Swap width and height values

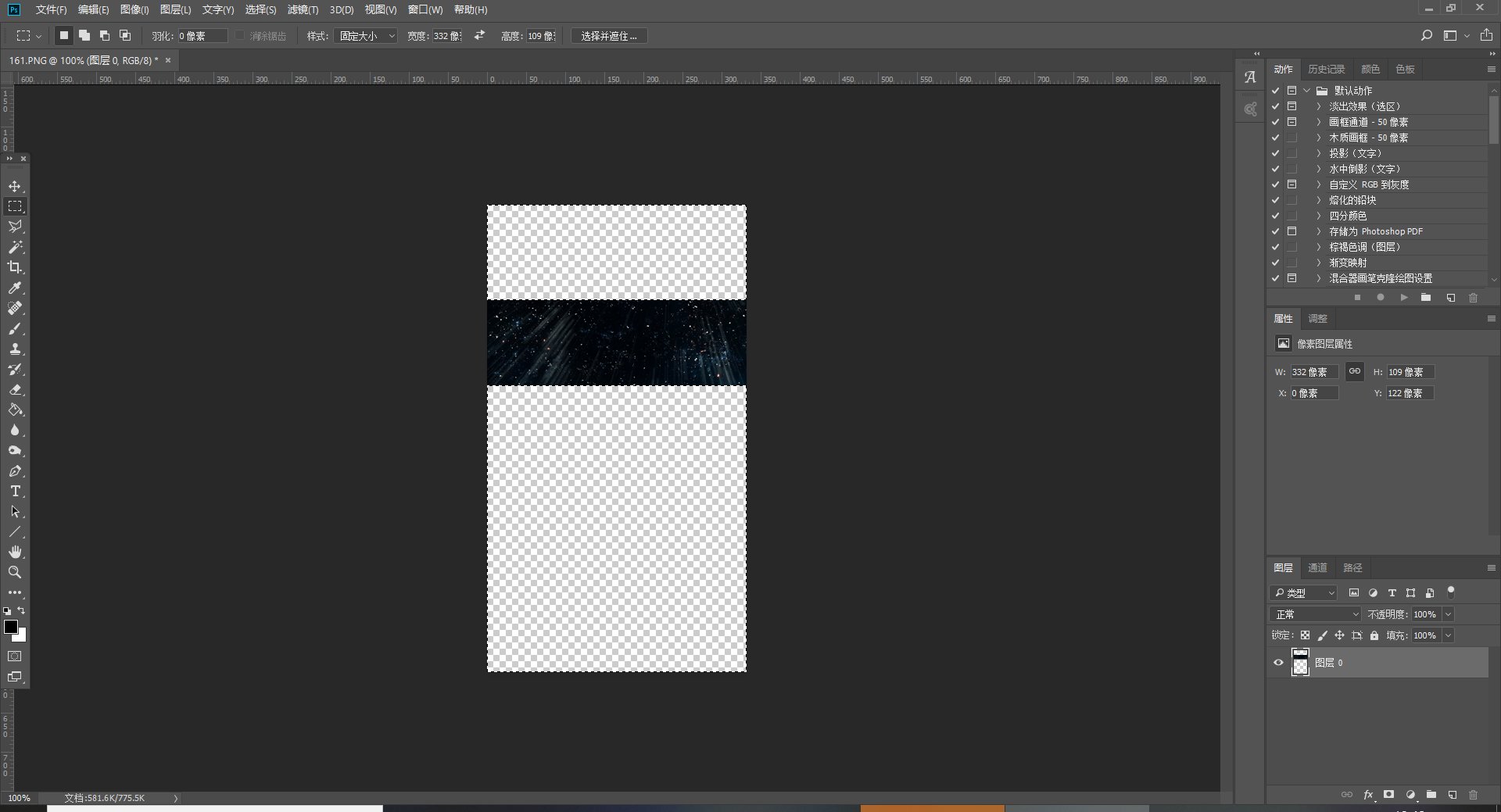[x=479, y=36]
